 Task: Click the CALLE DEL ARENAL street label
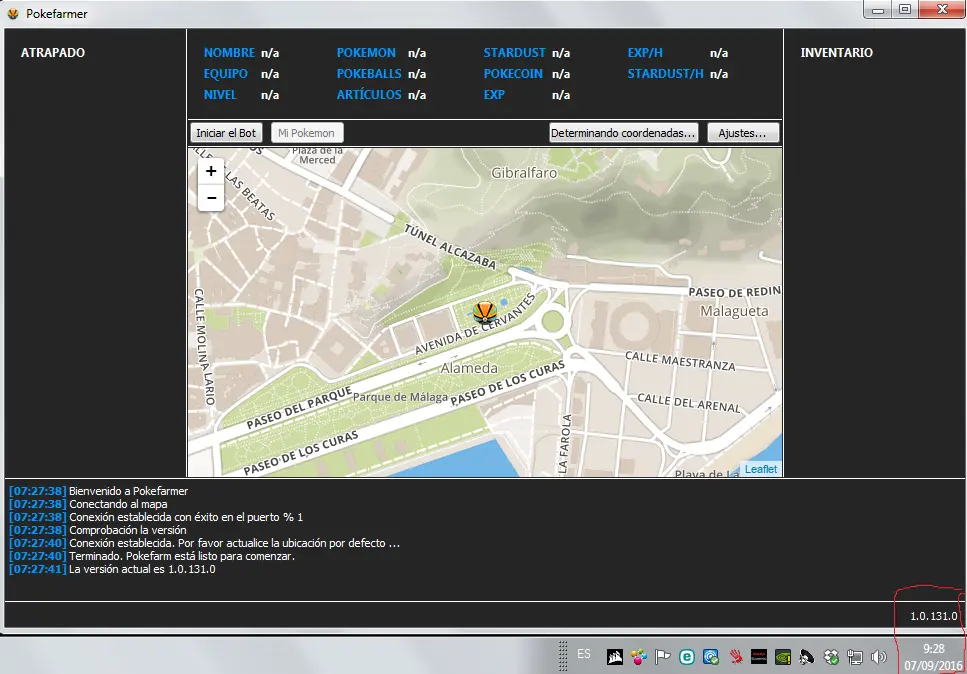(x=689, y=403)
